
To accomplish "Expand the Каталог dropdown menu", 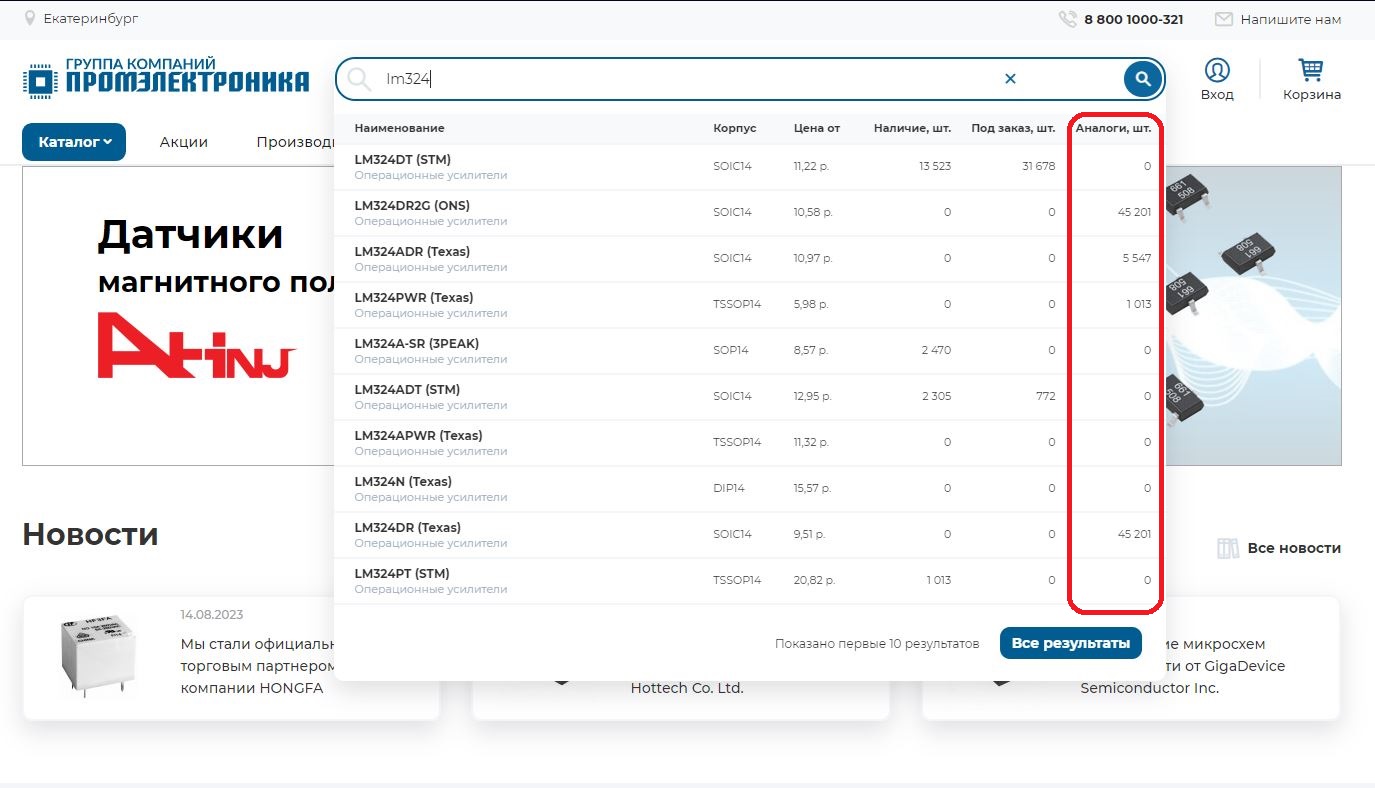I will click(74, 142).
